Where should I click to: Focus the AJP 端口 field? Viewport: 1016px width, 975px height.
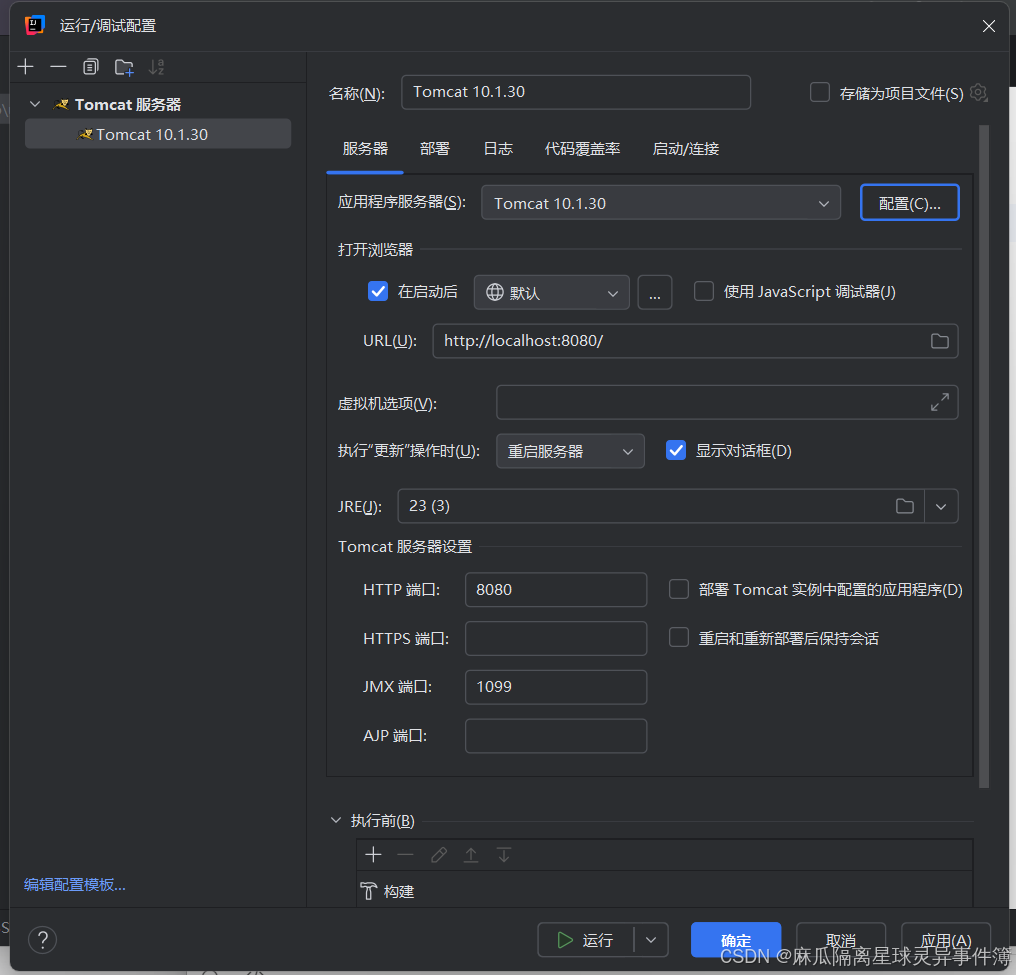pos(555,735)
